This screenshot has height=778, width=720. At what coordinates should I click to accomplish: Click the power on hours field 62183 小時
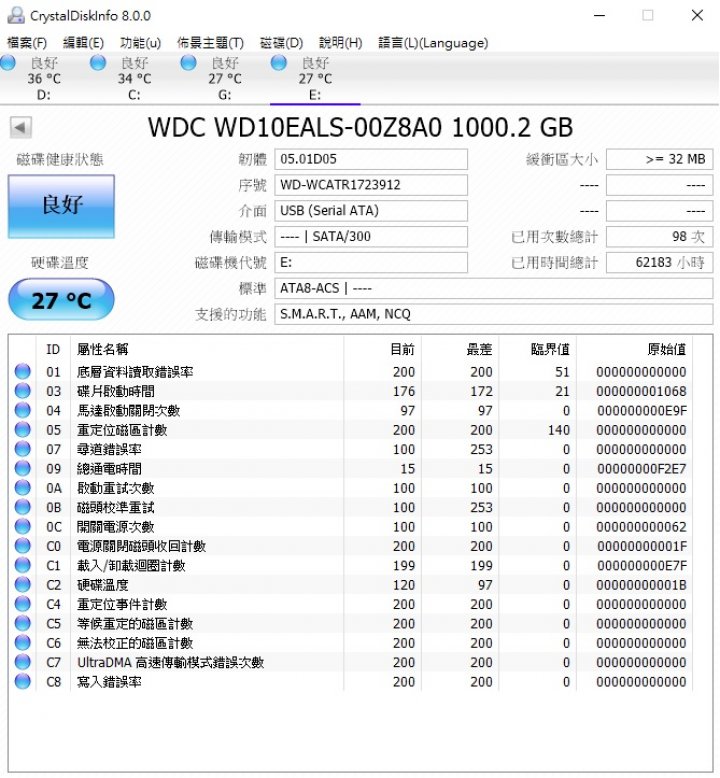pyautogui.click(x=659, y=262)
